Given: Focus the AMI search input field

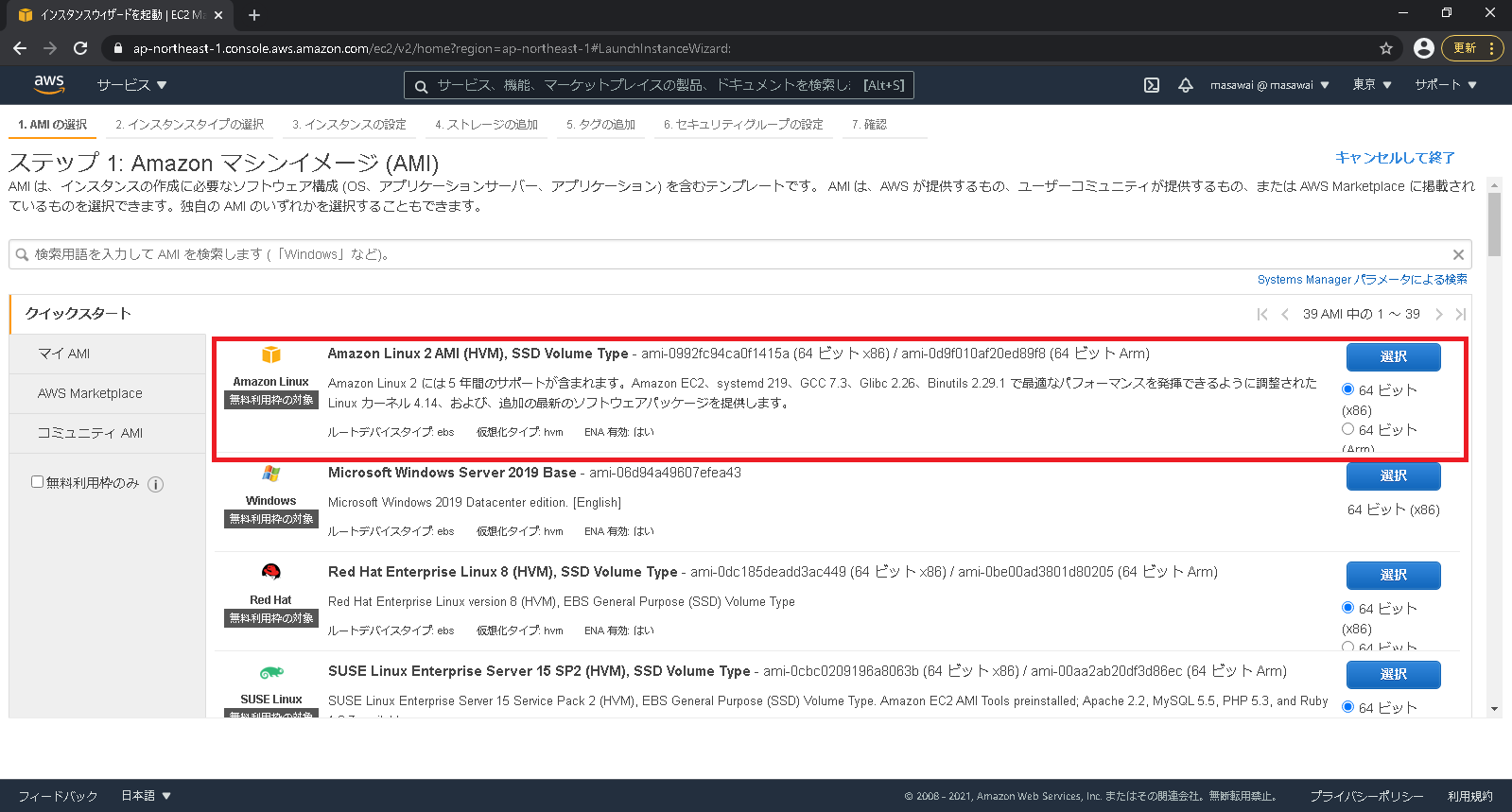Looking at the screenshot, I should [739, 254].
